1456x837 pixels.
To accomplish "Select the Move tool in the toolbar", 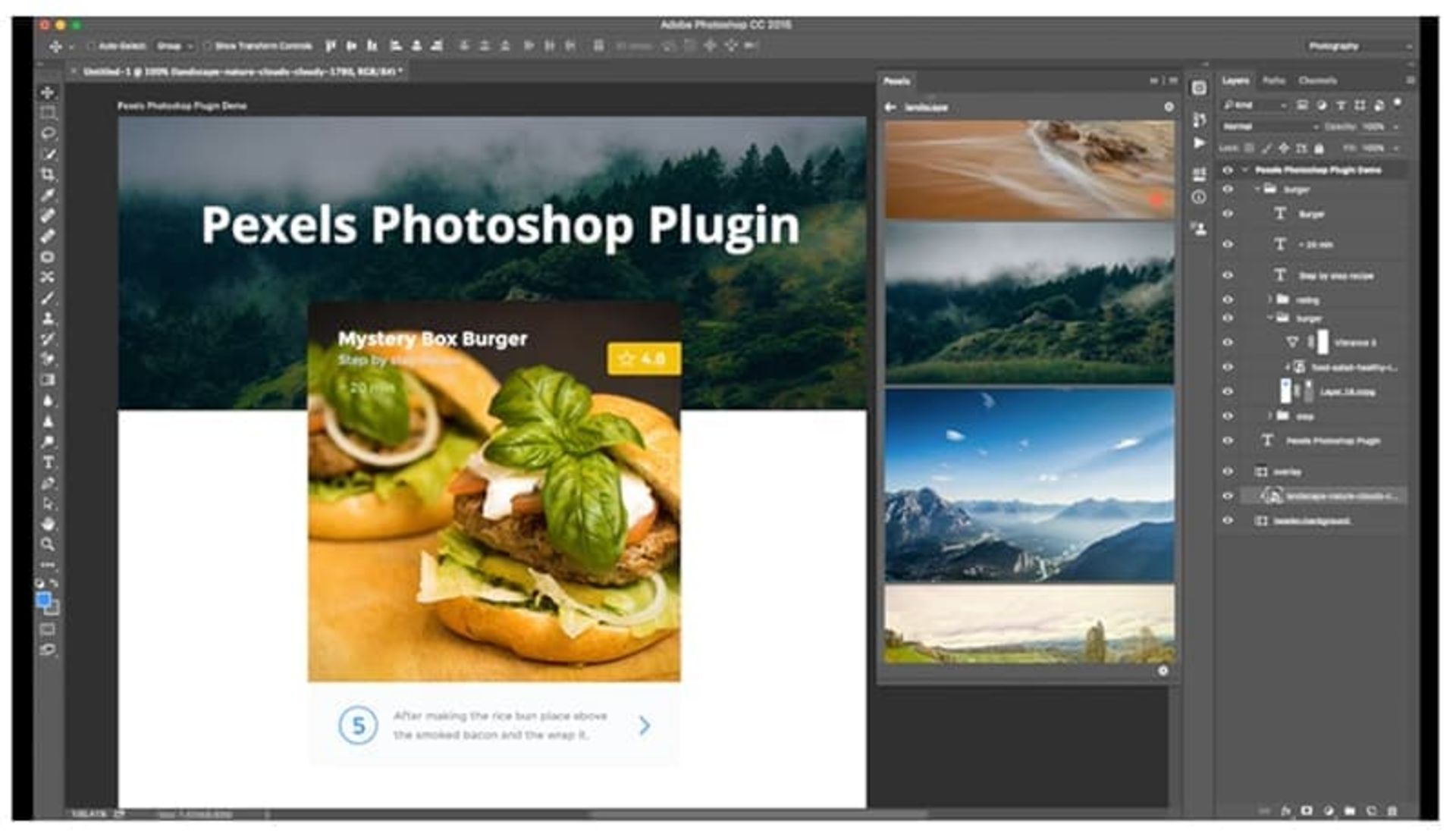I will [47, 92].
